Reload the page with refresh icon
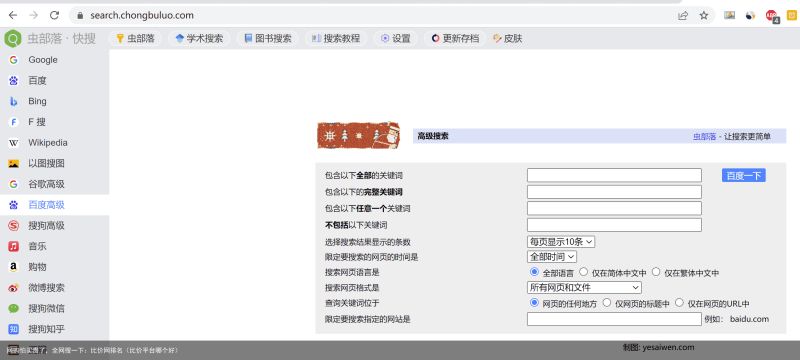The width and height of the screenshot is (800, 360). click(x=55, y=15)
